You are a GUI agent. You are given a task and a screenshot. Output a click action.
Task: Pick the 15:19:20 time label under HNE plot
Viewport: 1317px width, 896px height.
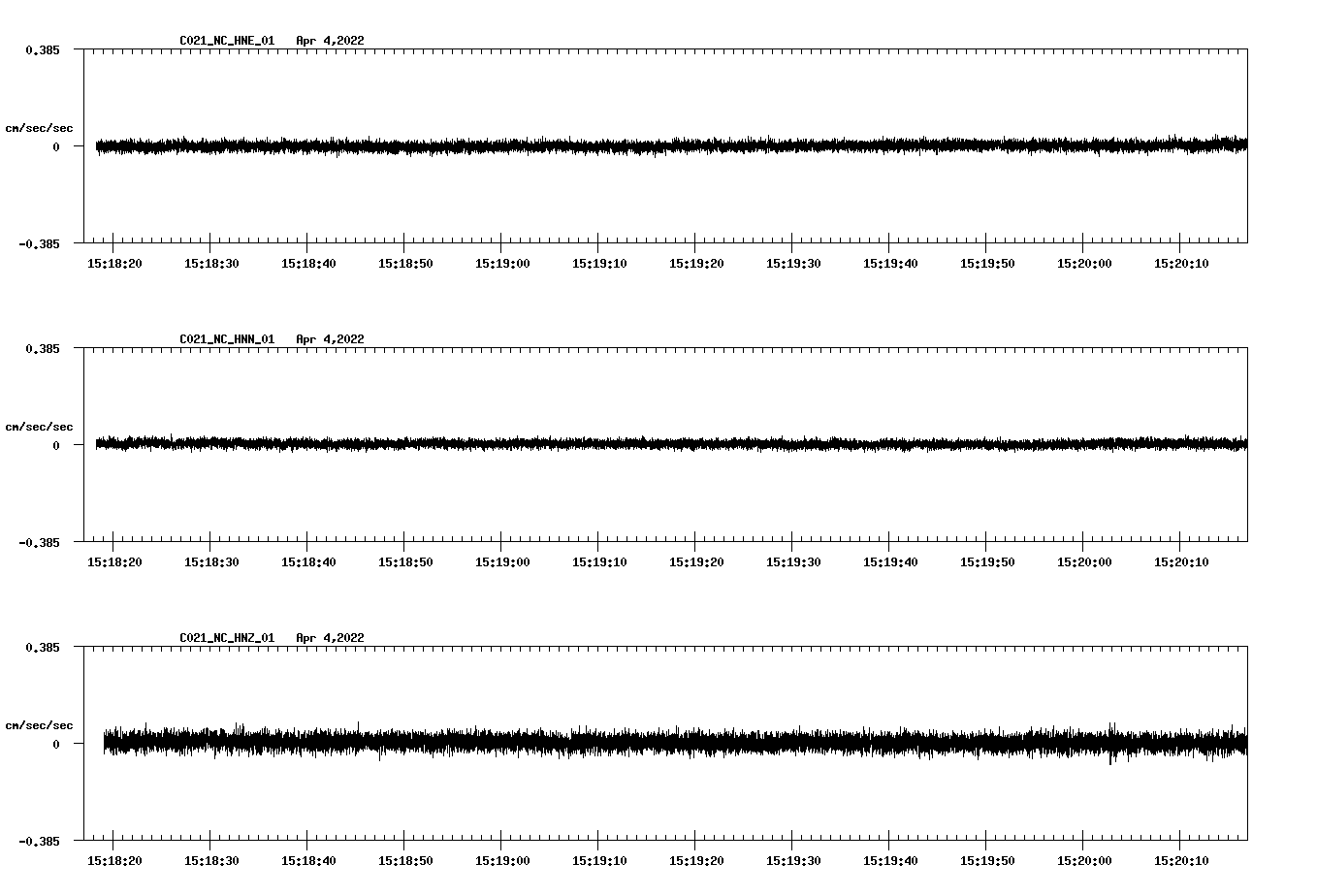[x=696, y=264]
